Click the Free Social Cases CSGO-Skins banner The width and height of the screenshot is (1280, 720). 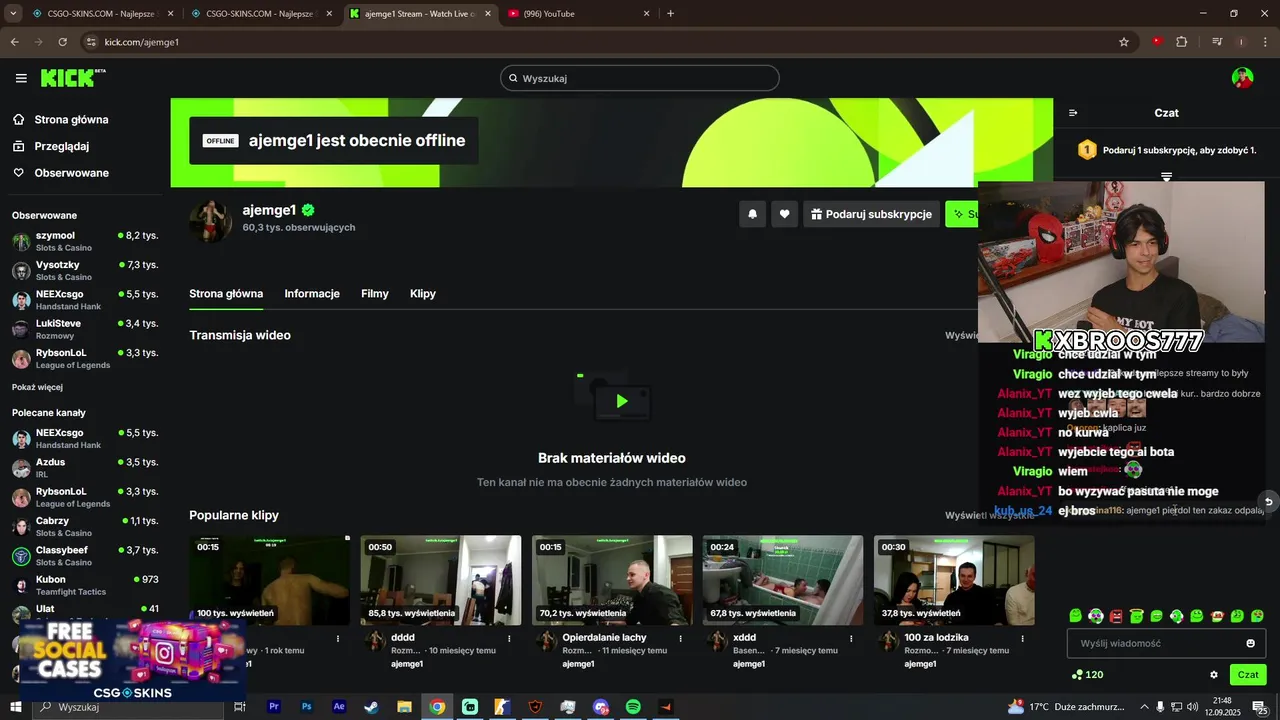click(132, 660)
